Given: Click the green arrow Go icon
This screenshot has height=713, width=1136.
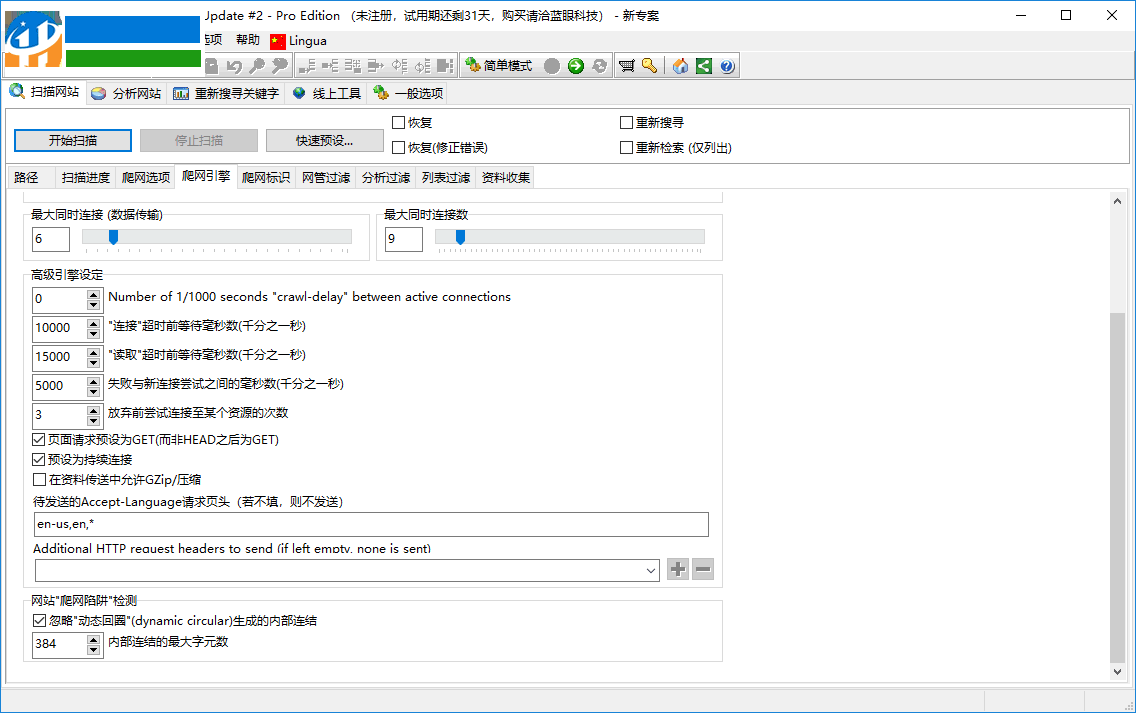Looking at the screenshot, I should tap(576, 66).
